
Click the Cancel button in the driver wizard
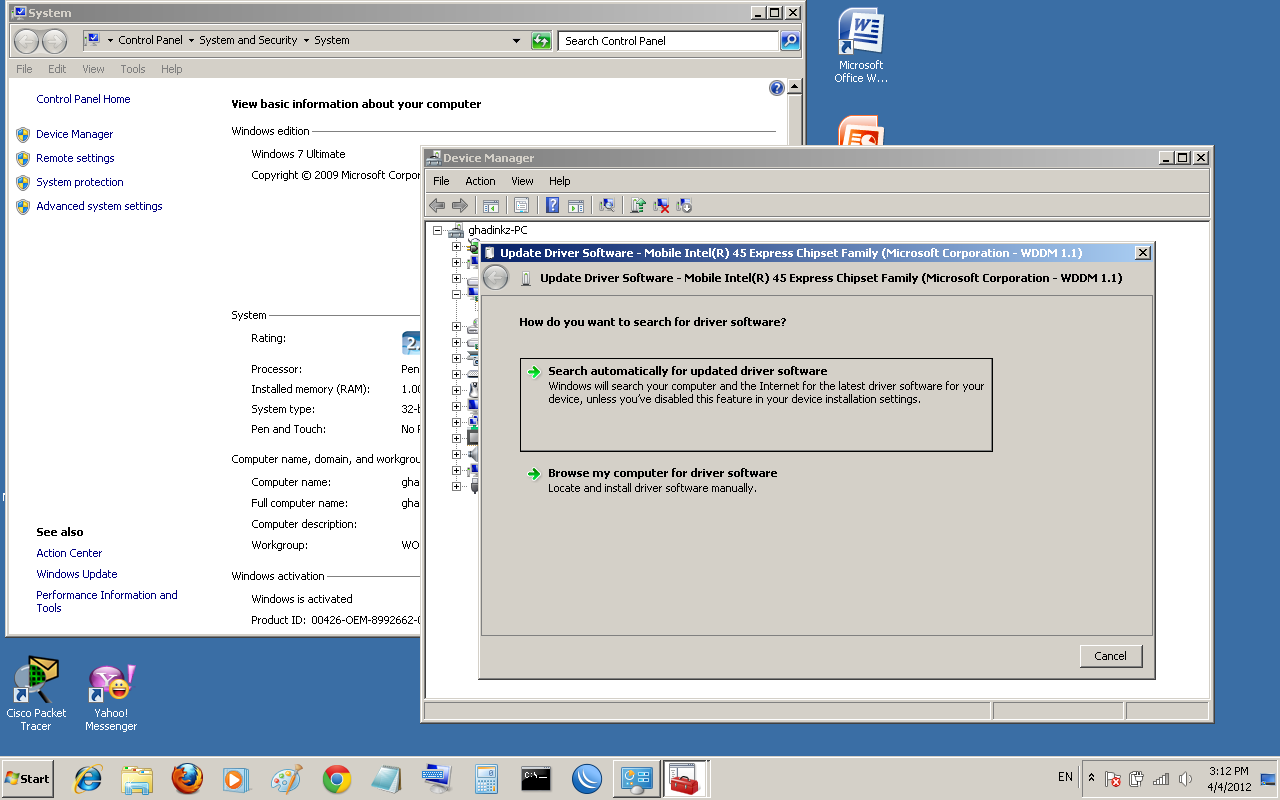pyautogui.click(x=1110, y=656)
